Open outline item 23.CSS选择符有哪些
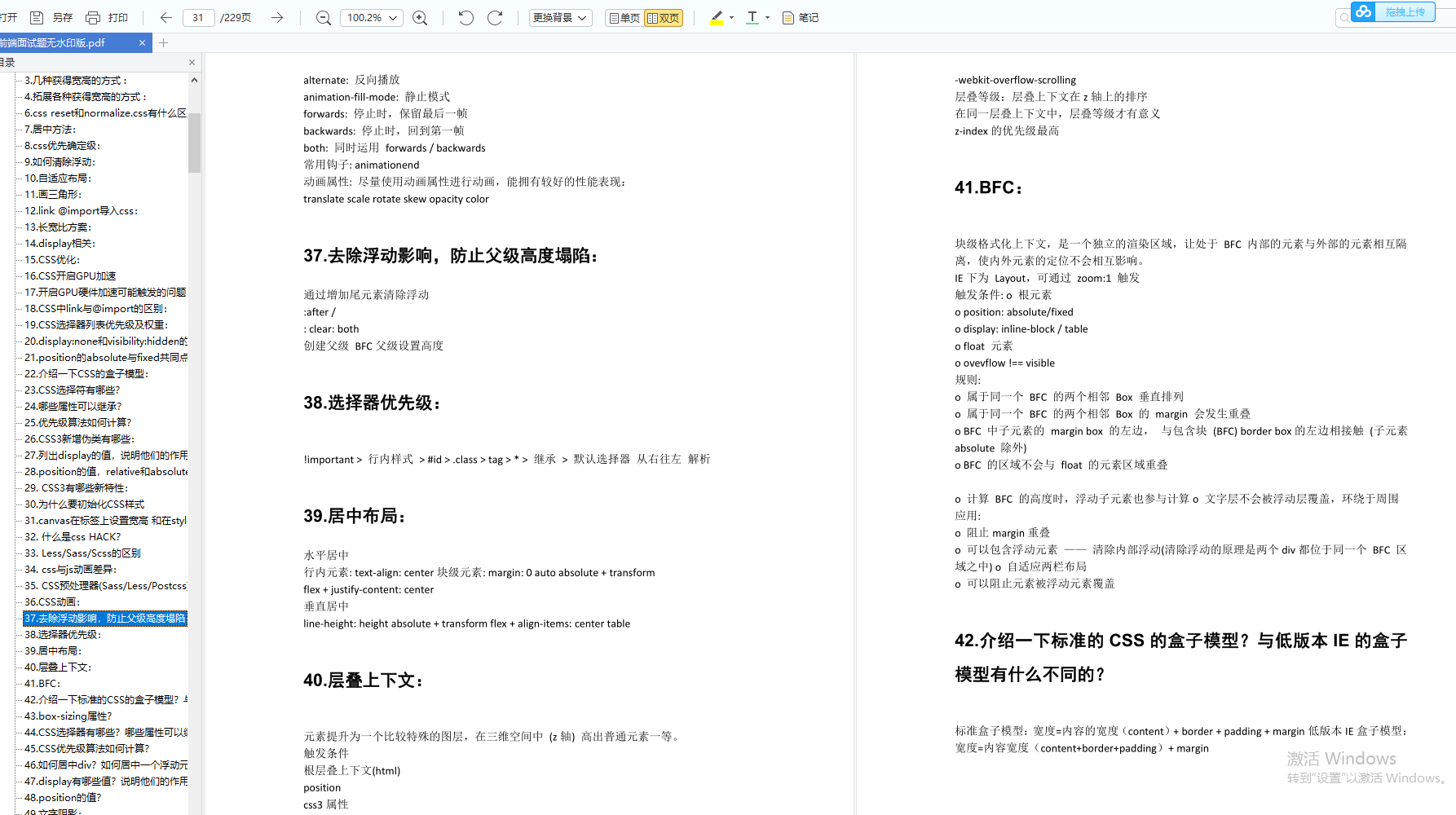This screenshot has height=815, width=1456. (x=72, y=390)
